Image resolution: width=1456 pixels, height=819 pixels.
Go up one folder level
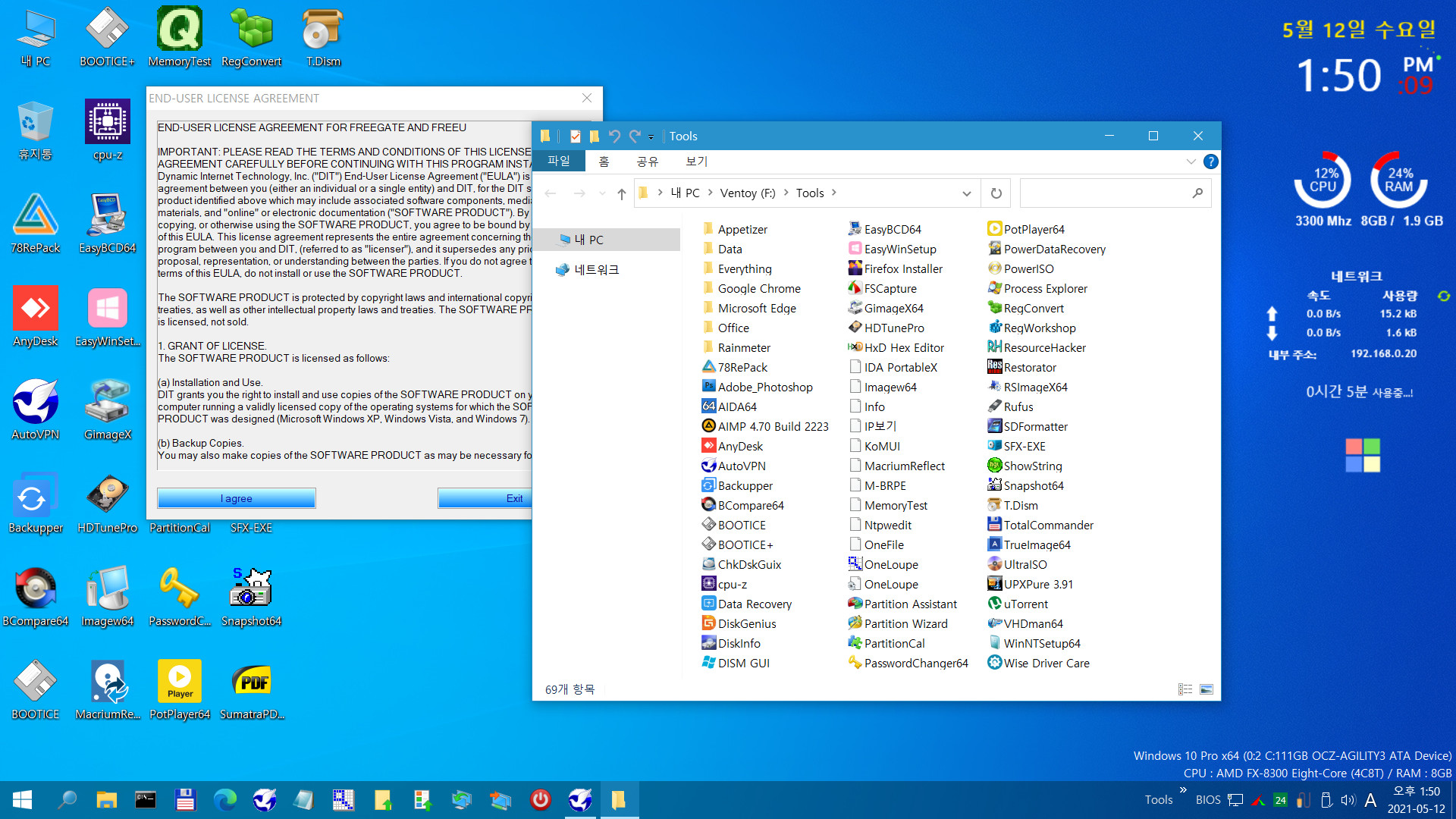click(622, 193)
